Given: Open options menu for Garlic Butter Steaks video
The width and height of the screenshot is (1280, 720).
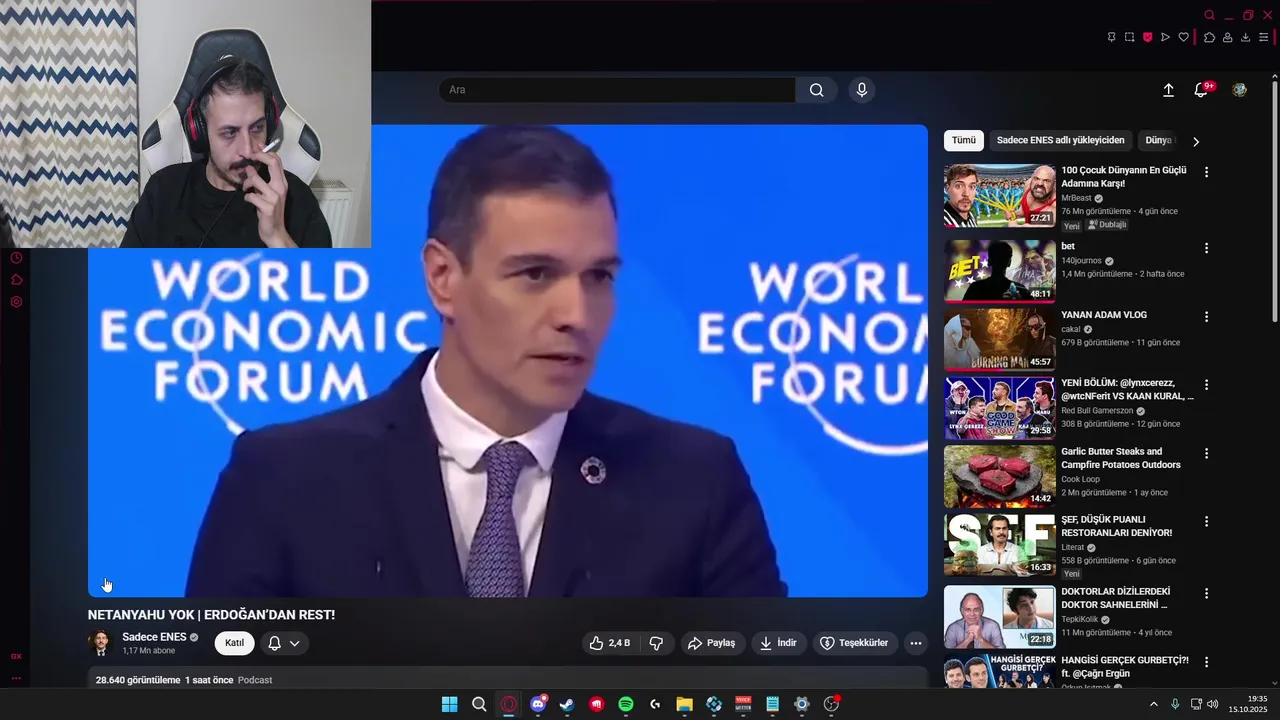Looking at the screenshot, I should tap(1206, 453).
